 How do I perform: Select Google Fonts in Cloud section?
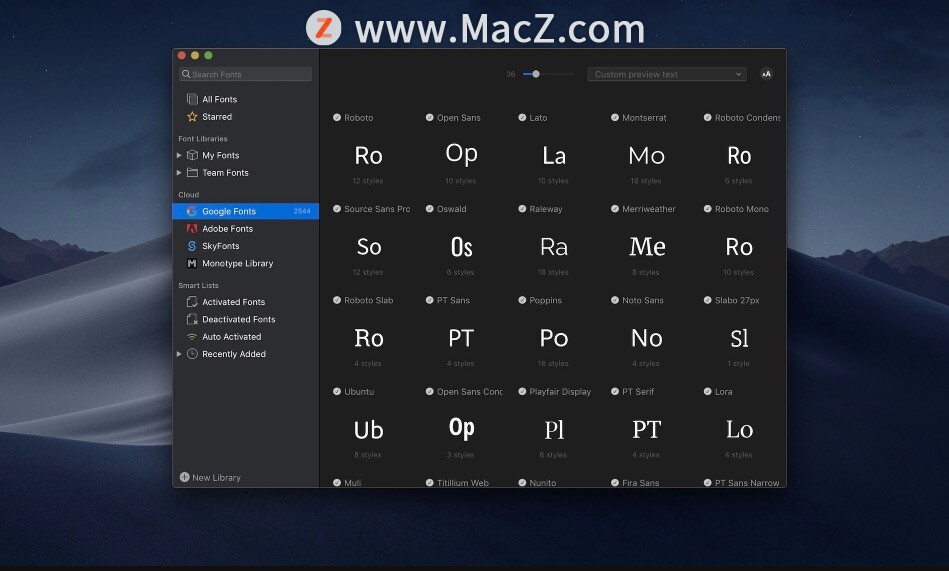[246, 211]
